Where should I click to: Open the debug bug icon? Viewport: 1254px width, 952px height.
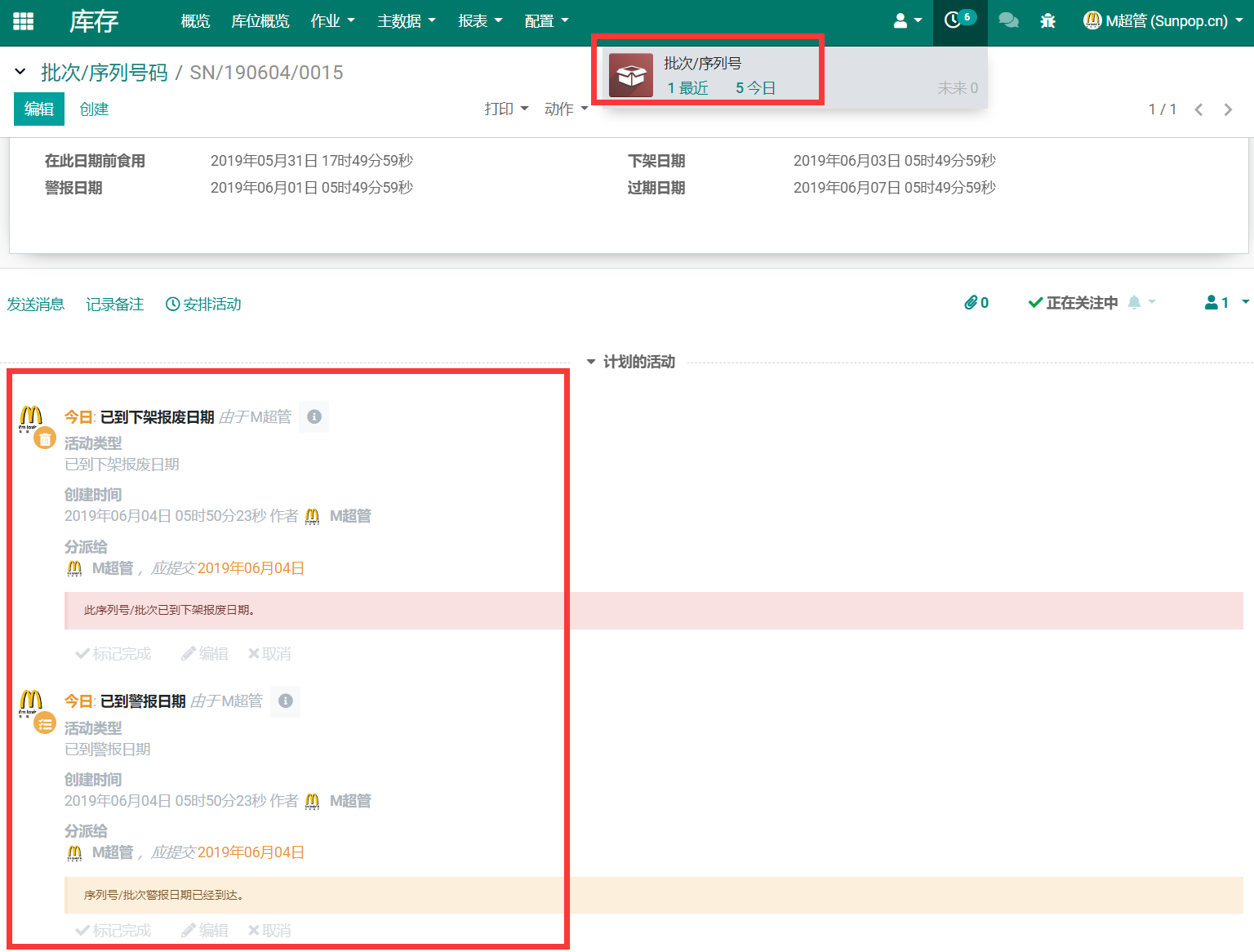click(1048, 21)
